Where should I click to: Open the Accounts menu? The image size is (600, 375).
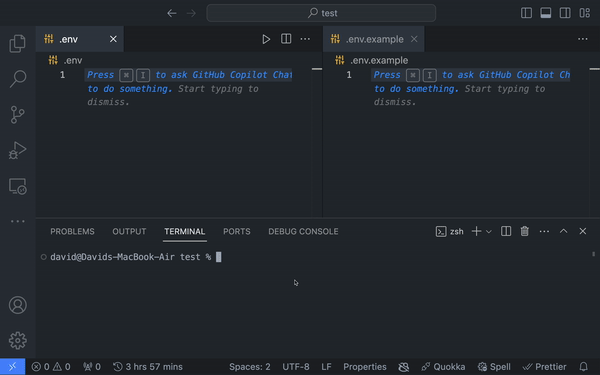(x=18, y=305)
